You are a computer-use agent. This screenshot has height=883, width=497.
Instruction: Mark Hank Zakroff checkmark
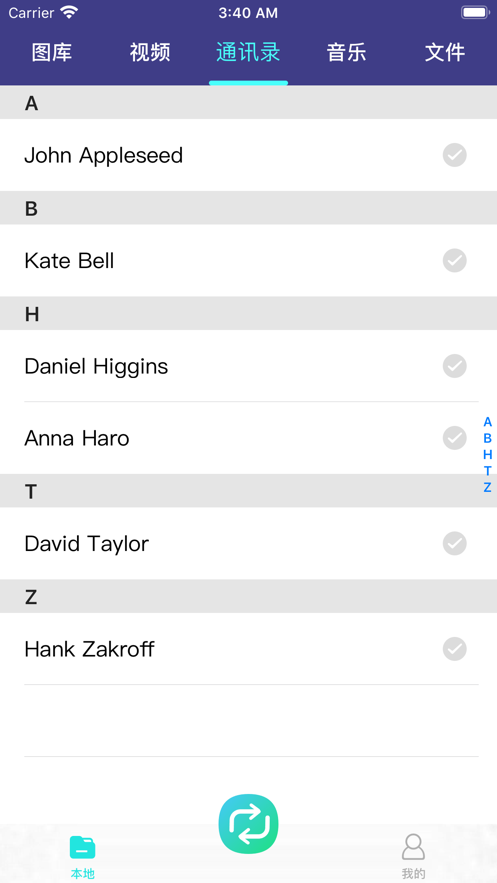(454, 649)
